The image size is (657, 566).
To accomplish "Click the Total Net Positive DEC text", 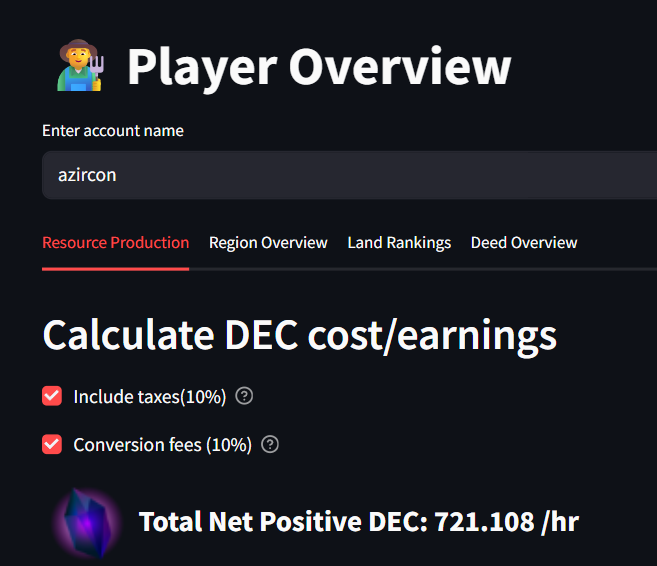I will (283, 522).
